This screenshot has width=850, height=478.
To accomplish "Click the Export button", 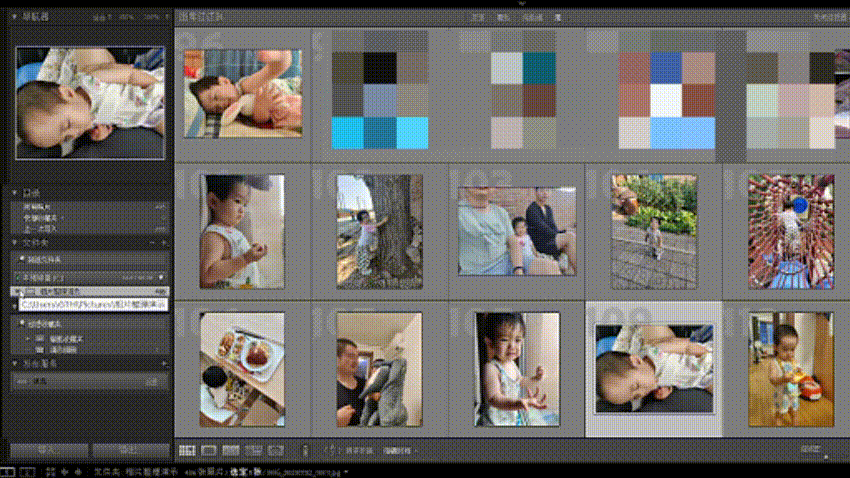I will click(130, 450).
